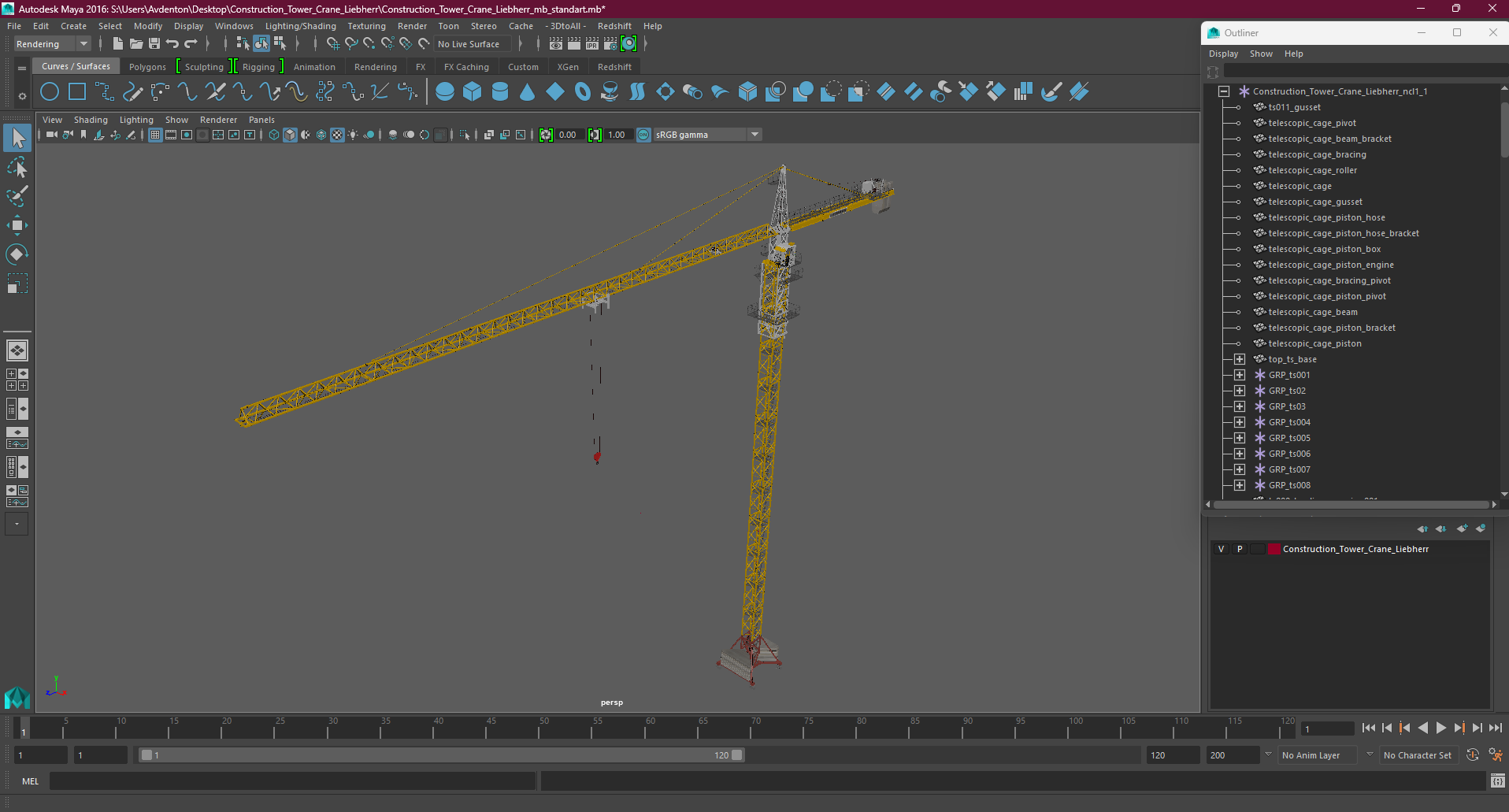Create a NURBS cone from shelf

tap(528, 91)
